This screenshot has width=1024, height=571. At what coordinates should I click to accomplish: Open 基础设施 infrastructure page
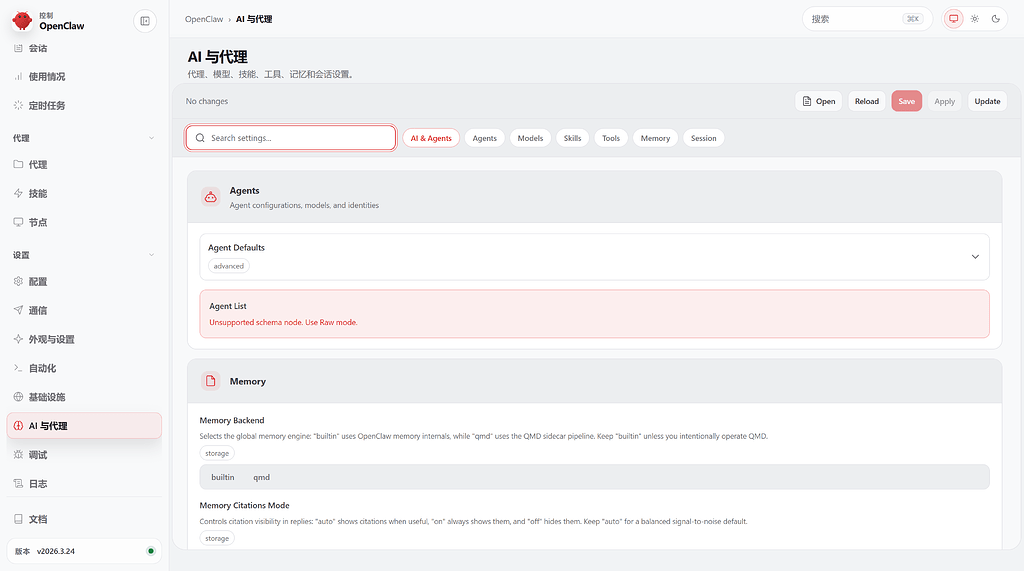(x=84, y=397)
